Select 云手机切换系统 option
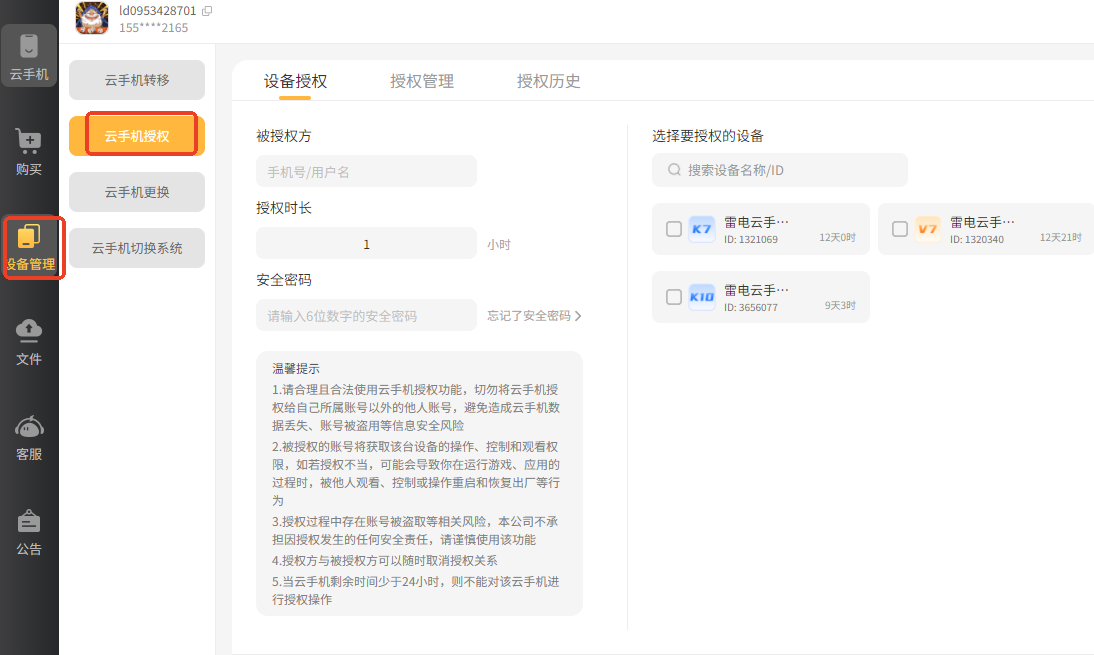Viewport: 1094px width, 655px height. point(137,248)
